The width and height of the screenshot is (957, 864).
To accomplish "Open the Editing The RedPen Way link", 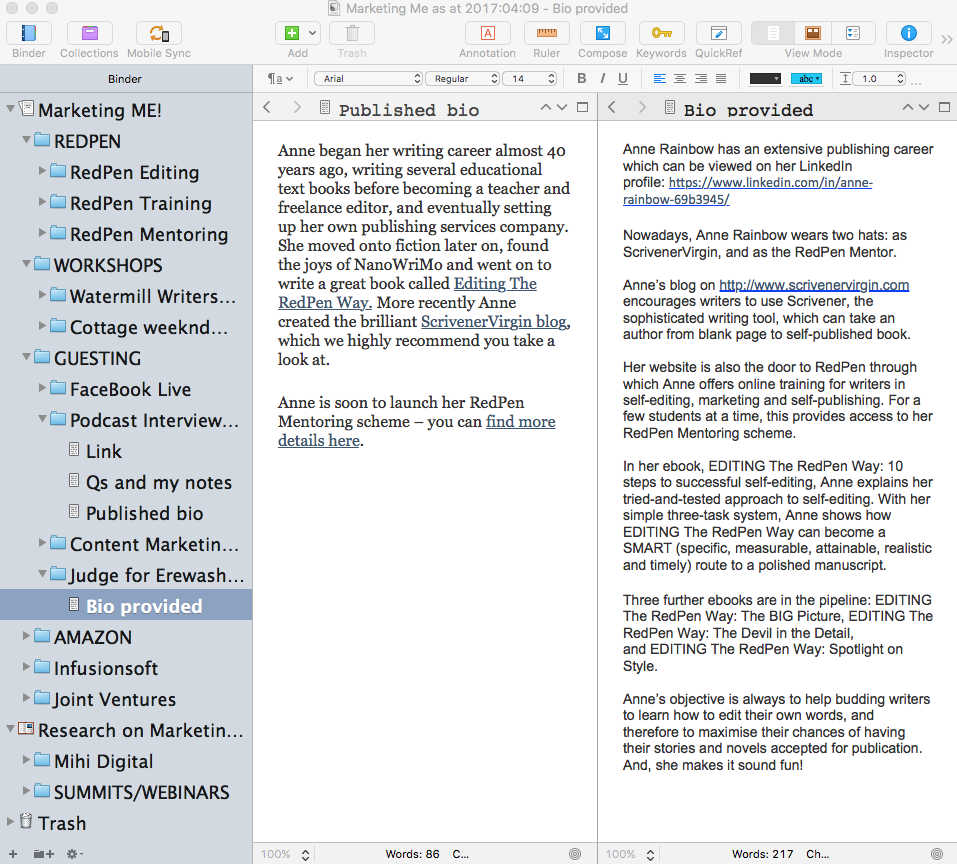I will pos(407,293).
